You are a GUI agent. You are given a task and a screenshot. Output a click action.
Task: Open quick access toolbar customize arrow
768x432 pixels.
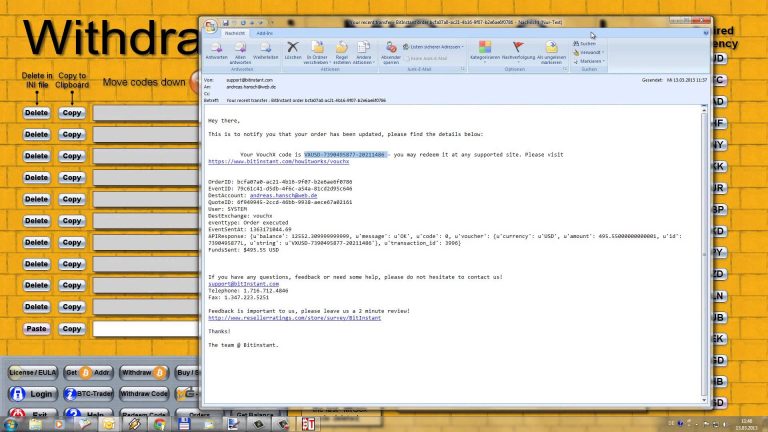click(x=271, y=23)
